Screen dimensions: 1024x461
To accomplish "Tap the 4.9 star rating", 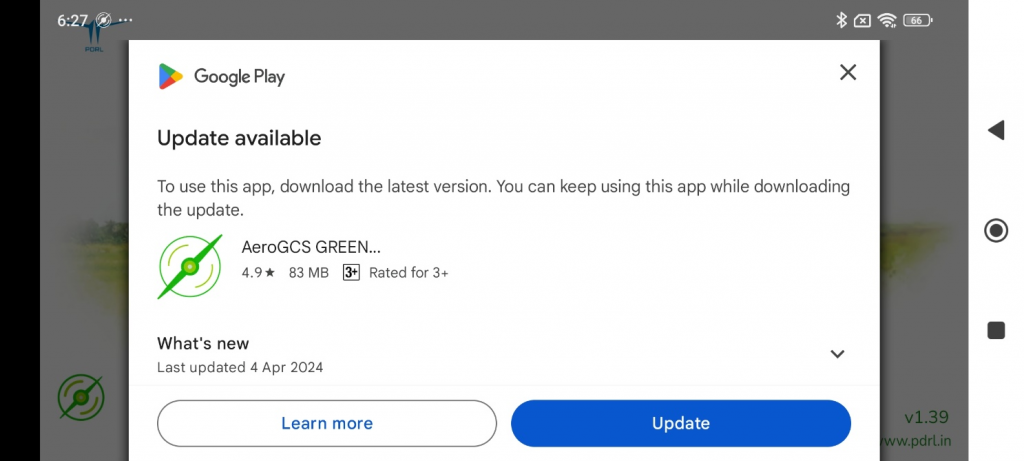I will coord(258,272).
